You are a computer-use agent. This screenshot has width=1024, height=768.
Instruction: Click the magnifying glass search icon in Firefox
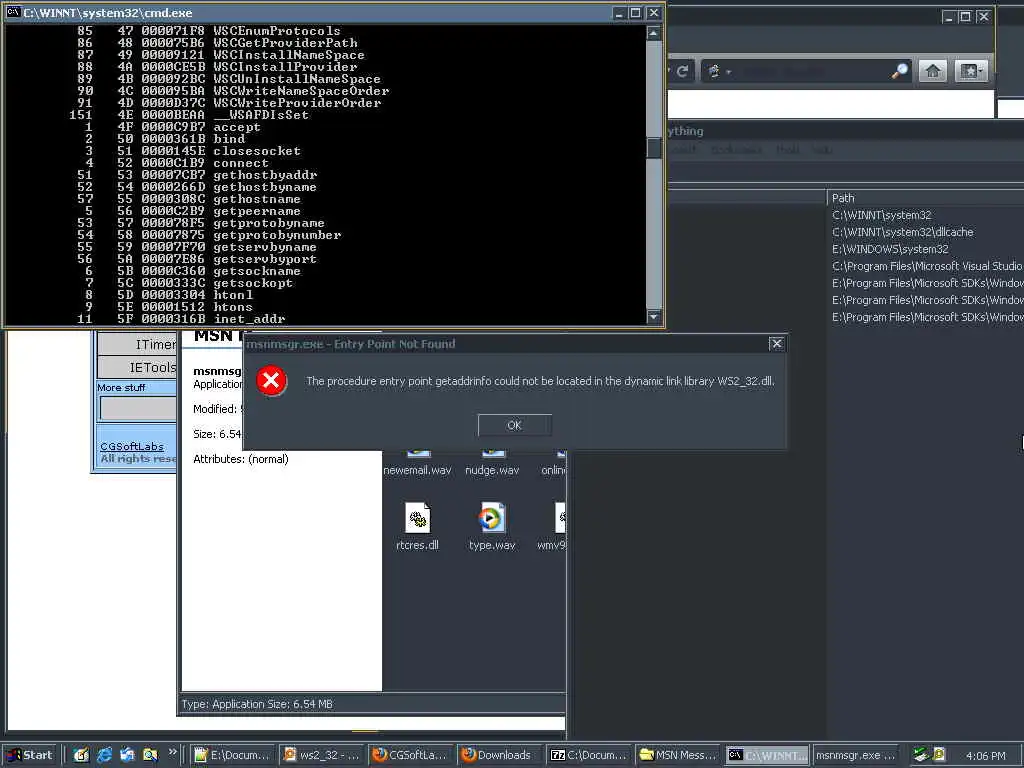point(900,71)
